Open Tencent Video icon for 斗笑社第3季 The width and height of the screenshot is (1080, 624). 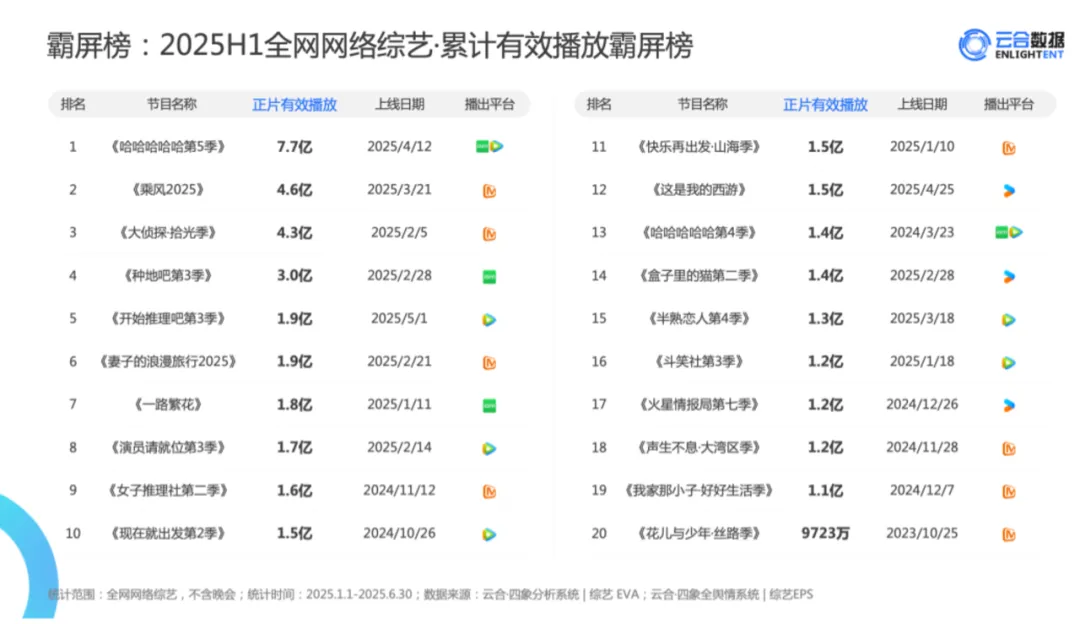[1009, 362]
